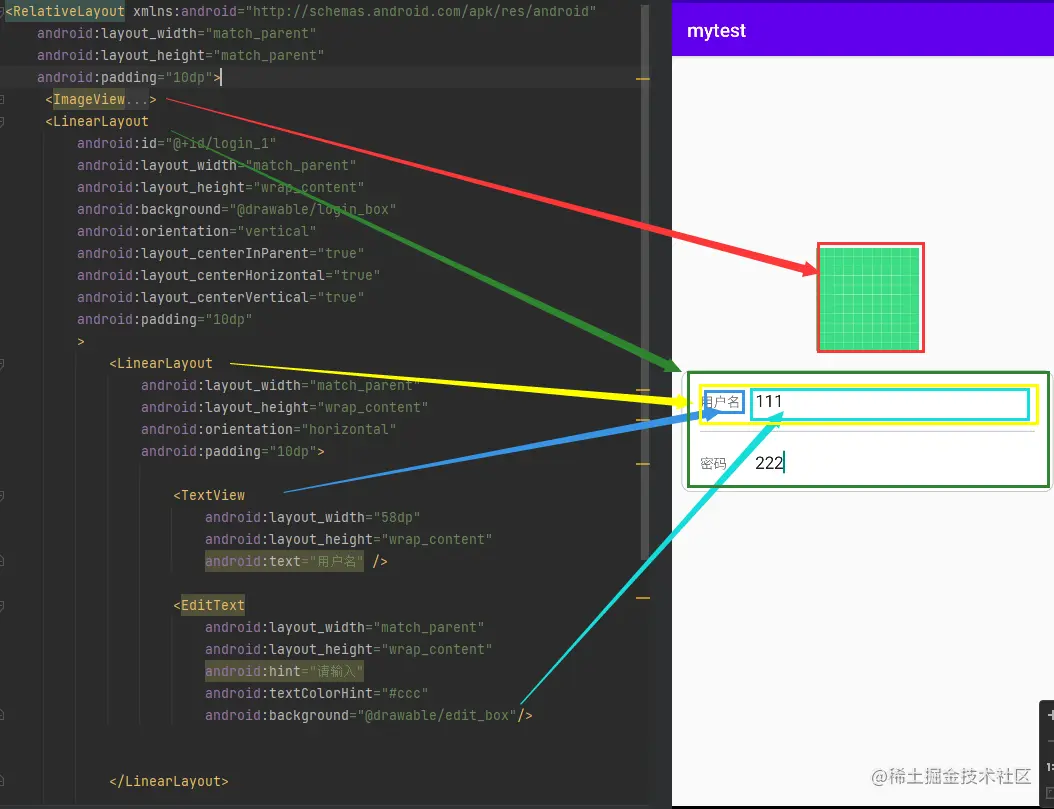
Task: Click the RelativeLayout opening tag
Action: coord(65,11)
